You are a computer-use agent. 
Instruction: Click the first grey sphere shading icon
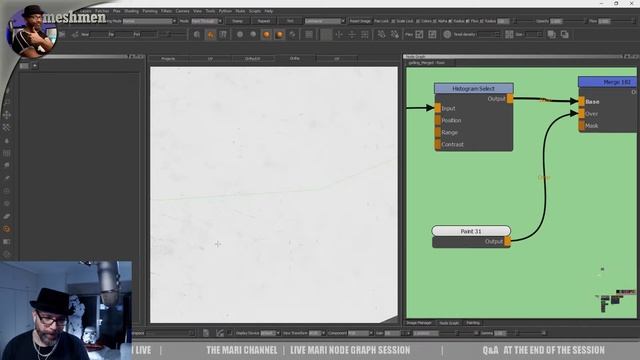pos(240,35)
